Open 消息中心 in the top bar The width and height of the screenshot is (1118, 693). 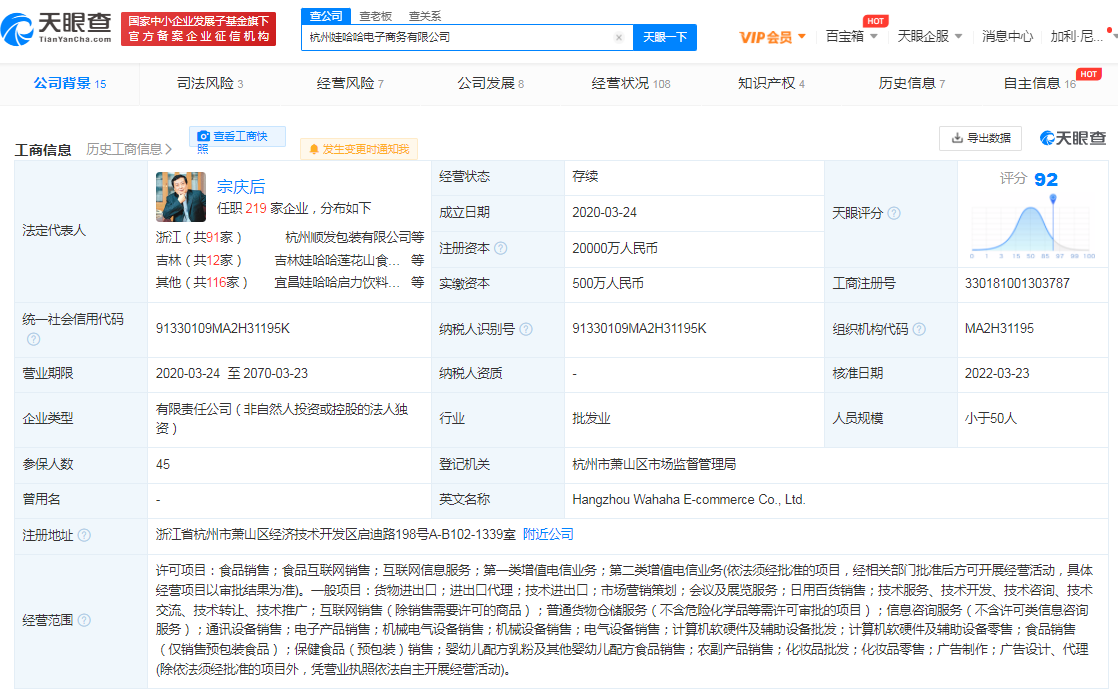click(x=1007, y=36)
